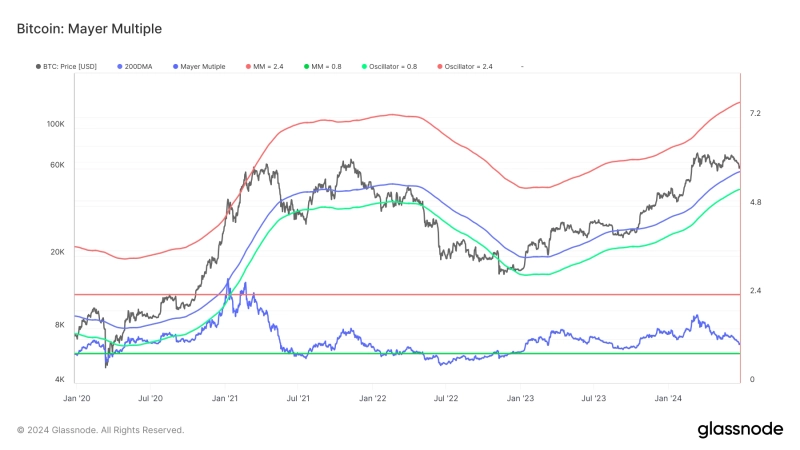Click the 100K price axis label
This screenshot has height=450, width=800.
coord(55,124)
